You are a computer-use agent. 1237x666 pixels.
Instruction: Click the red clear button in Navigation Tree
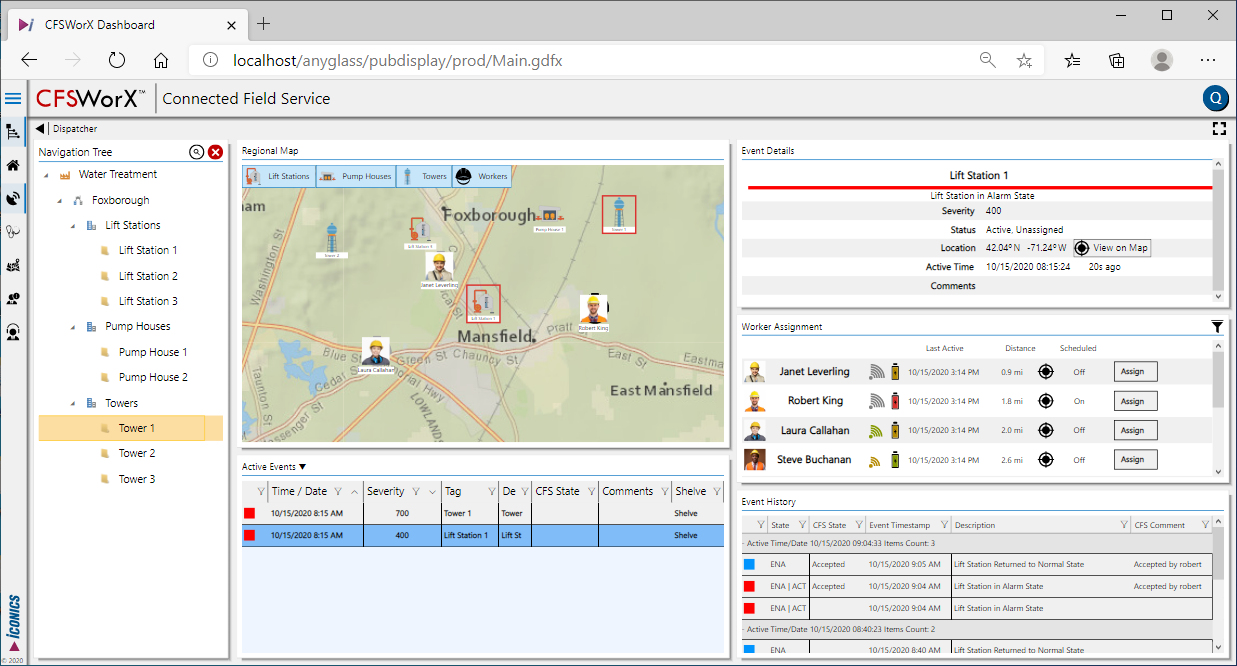click(215, 152)
